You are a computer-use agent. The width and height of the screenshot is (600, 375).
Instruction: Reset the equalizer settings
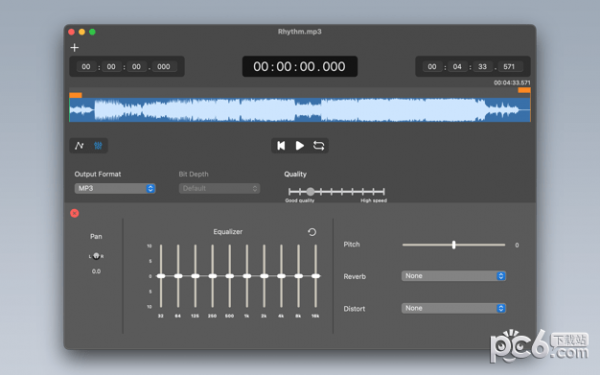pos(312,232)
